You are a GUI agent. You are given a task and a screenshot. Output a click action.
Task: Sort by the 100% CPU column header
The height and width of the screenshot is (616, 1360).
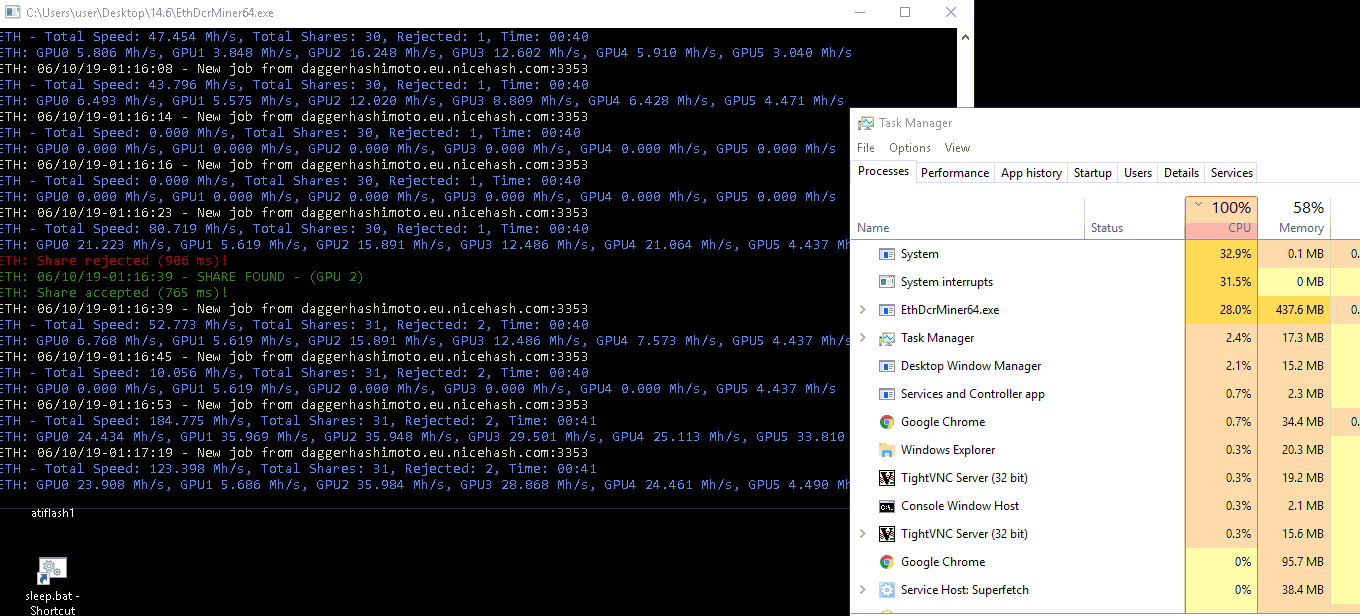(1221, 217)
